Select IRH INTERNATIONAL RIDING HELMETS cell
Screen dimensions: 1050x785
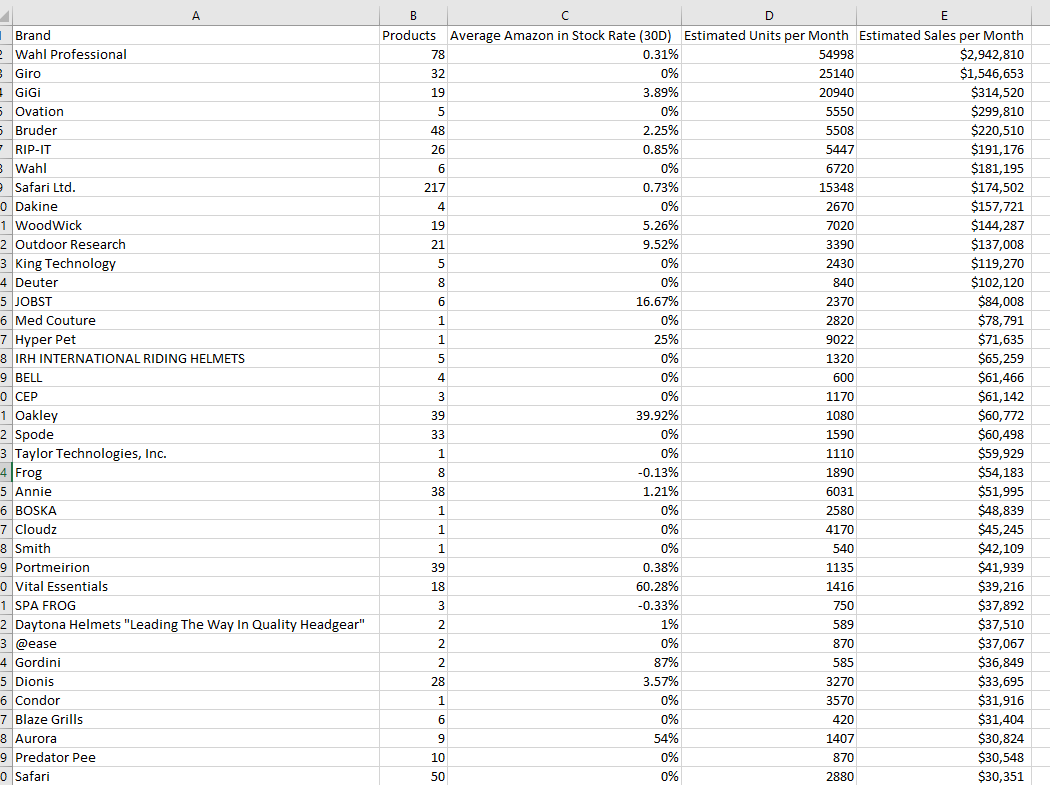click(x=196, y=358)
